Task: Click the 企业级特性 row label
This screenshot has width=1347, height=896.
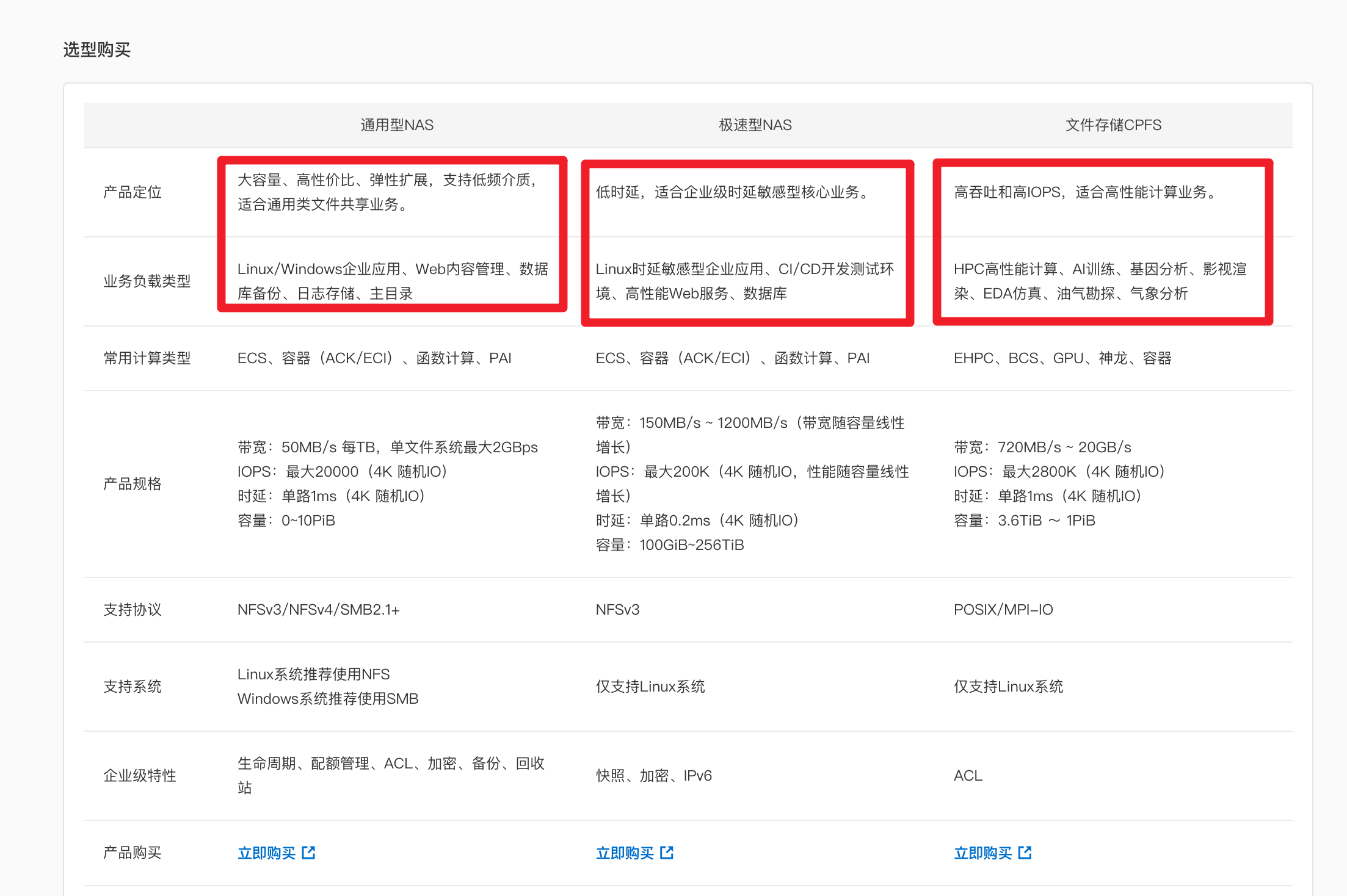Action: [140, 776]
